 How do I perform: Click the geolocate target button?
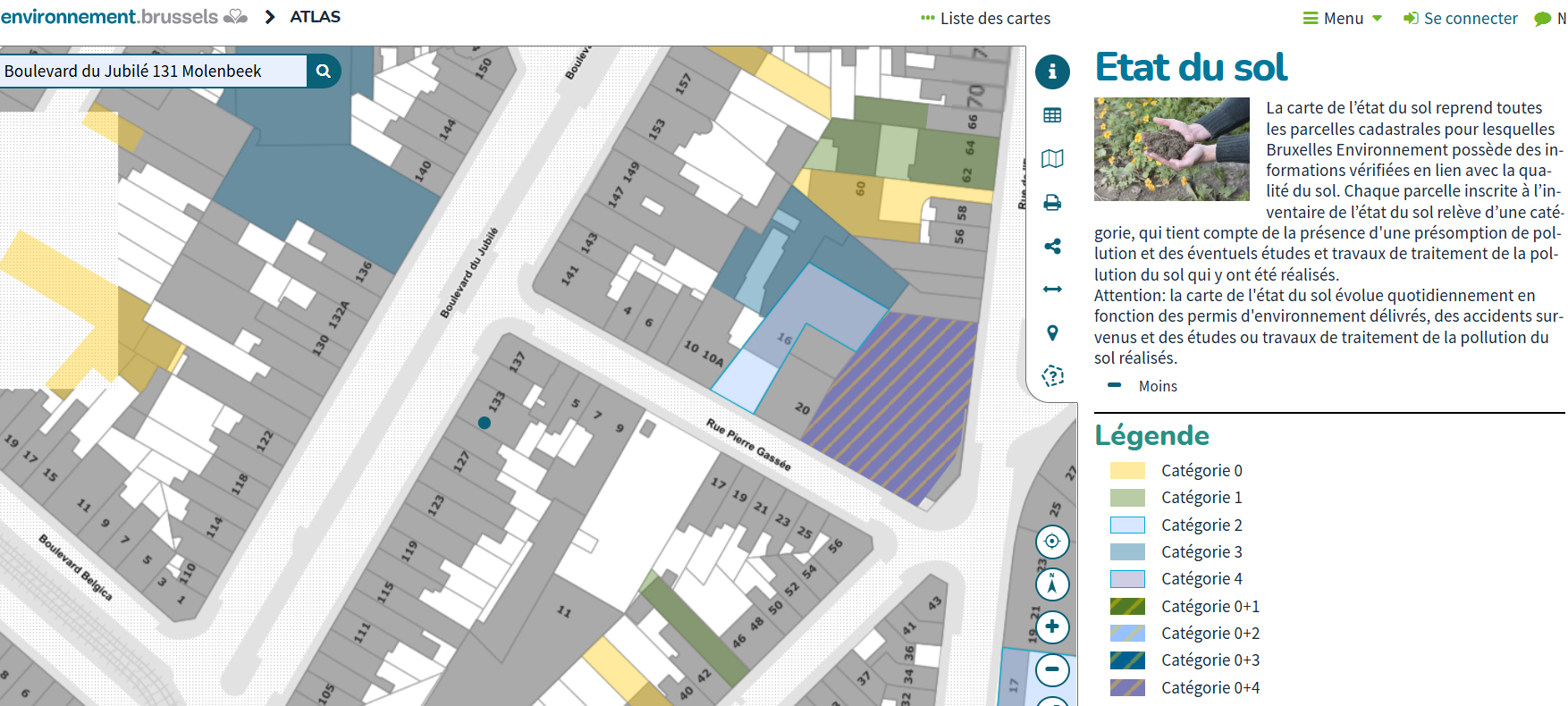(1052, 542)
